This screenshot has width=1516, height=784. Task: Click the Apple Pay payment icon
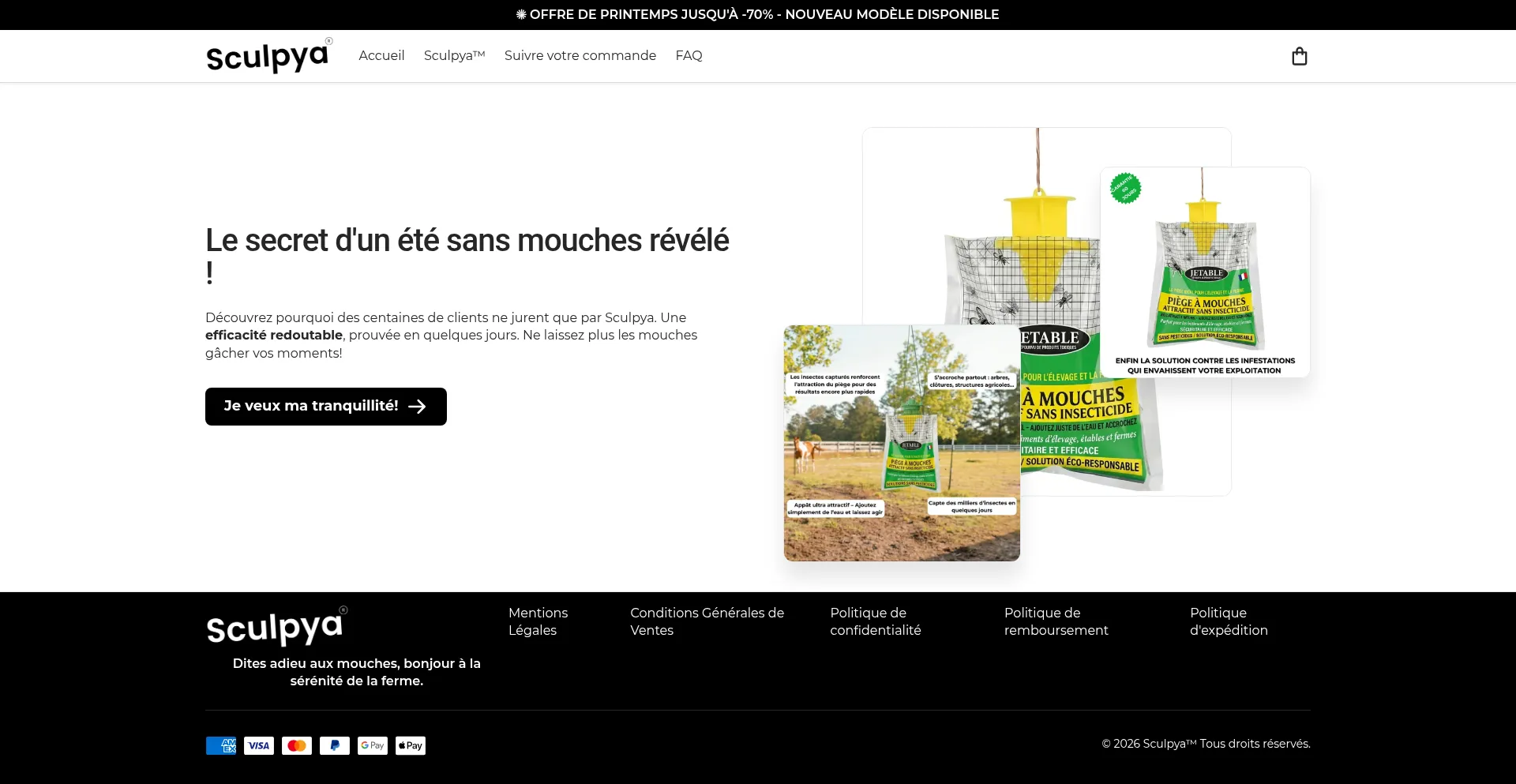(411, 745)
